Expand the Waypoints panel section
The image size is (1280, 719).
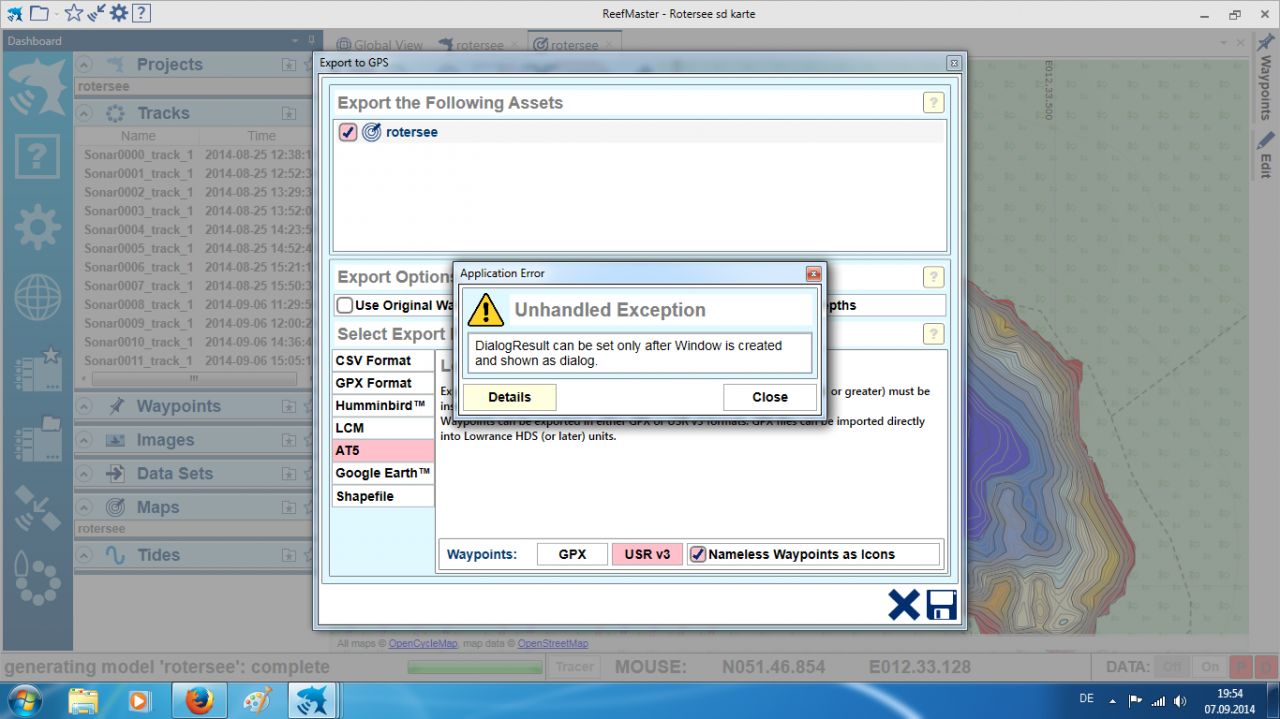tap(86, 406)
